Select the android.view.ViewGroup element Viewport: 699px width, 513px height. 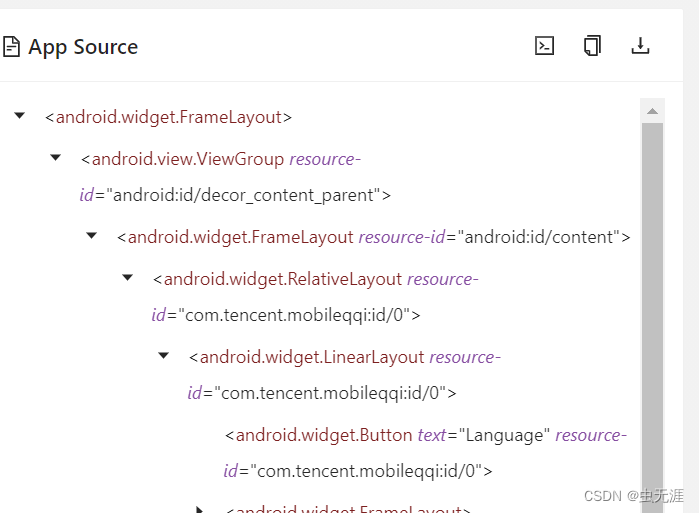235,177
